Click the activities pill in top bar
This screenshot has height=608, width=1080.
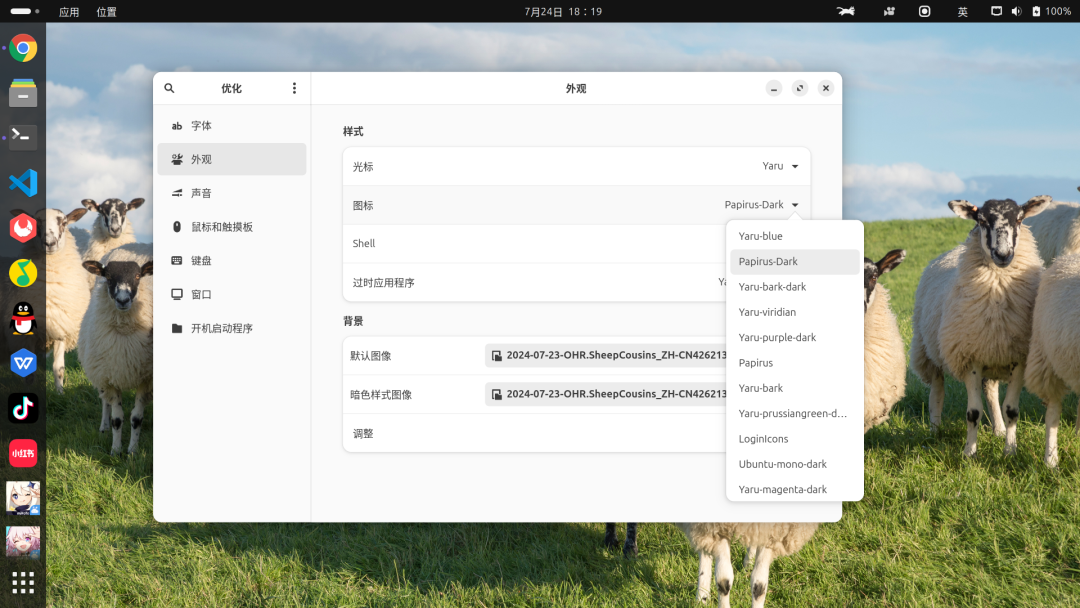click(25, 11)
